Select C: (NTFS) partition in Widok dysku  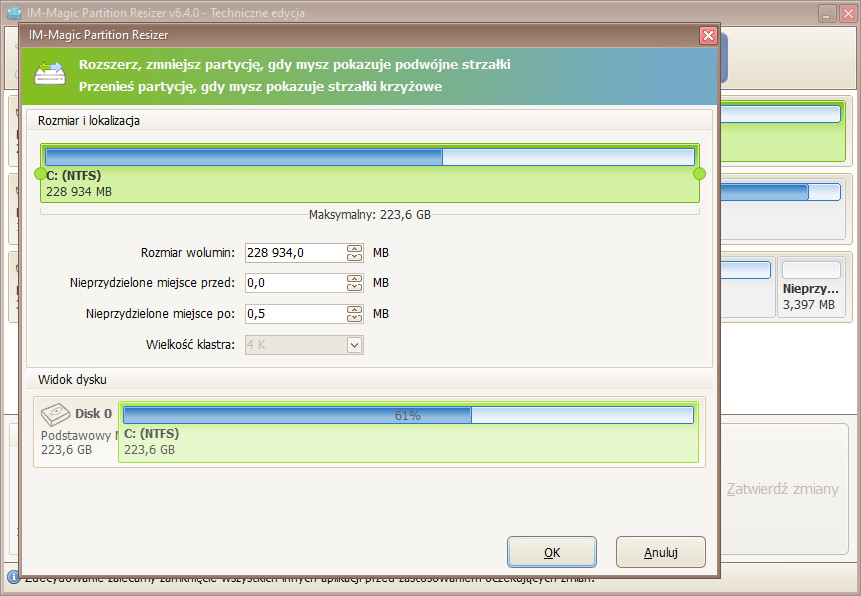coord(409,432)
